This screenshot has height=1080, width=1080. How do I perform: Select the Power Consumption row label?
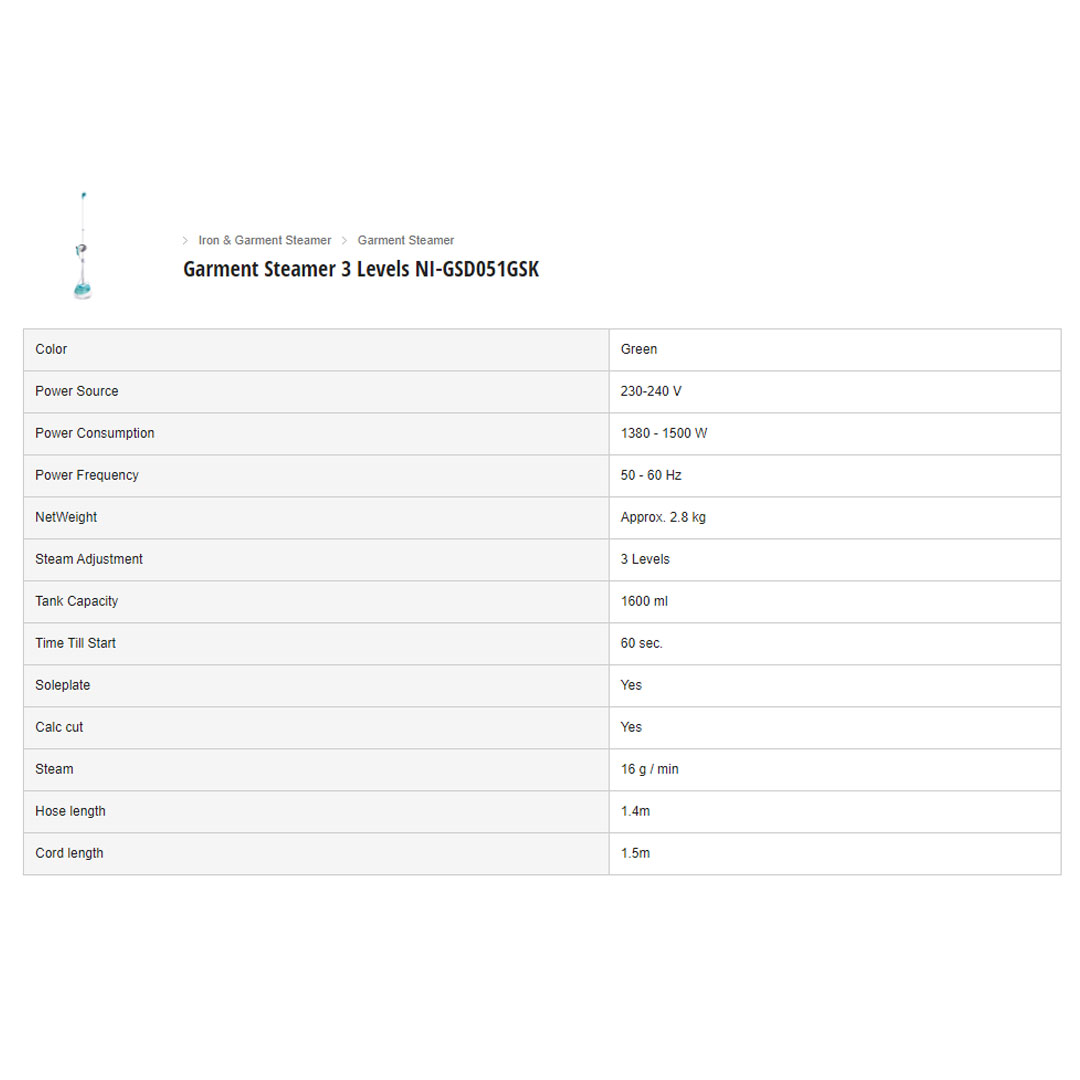coord(95,433)
